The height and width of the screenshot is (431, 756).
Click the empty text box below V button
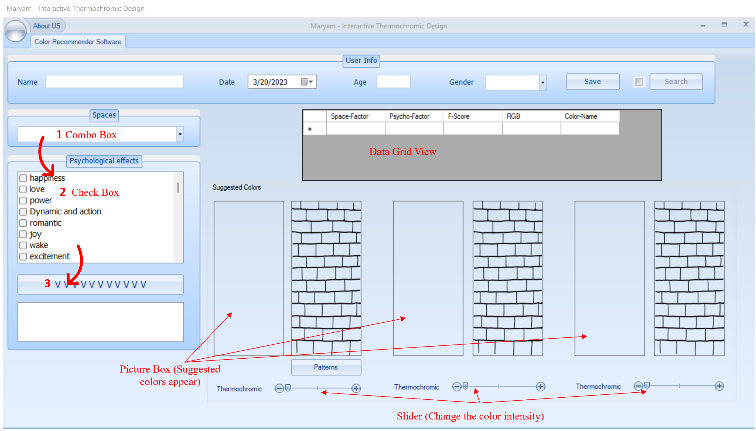click(x=100, y=322)
